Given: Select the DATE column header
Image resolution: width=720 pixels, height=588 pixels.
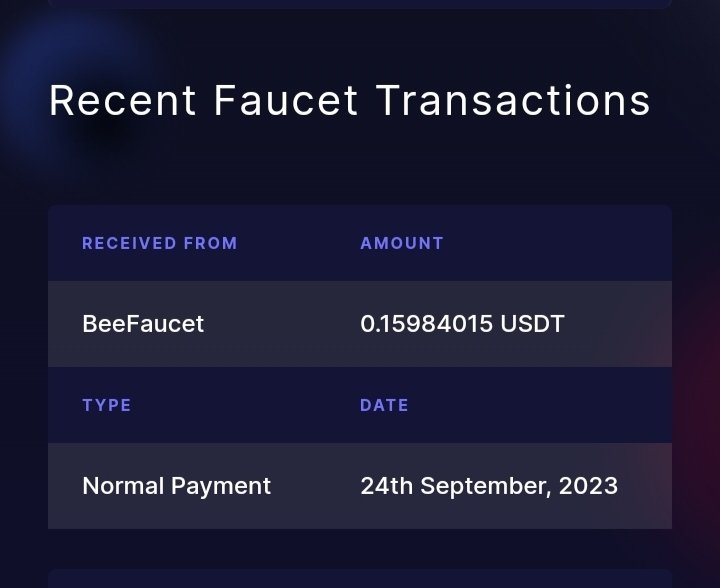Looking at the screenshot, I should click(384, 405).
